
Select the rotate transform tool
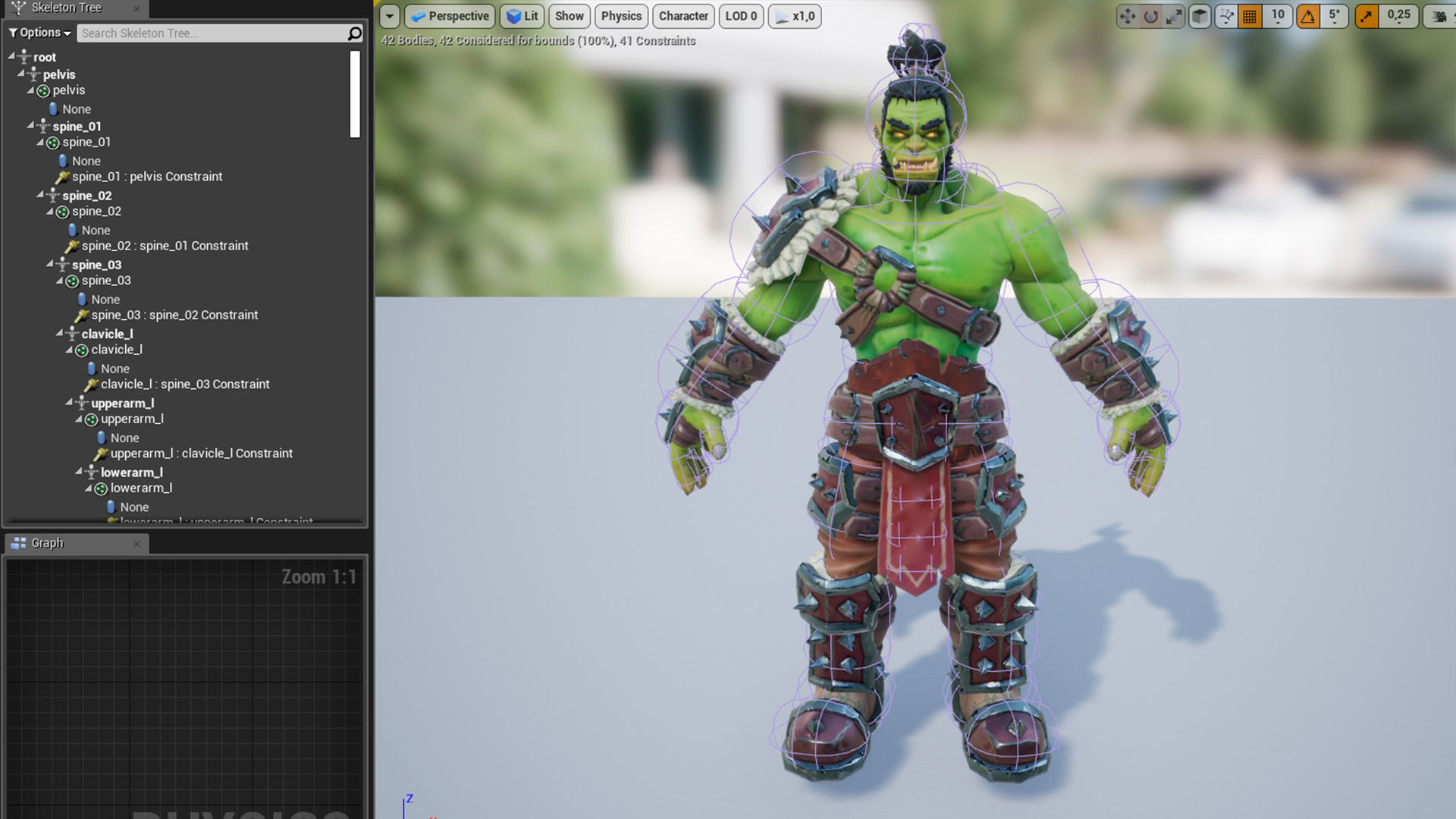click(1150, 16)
